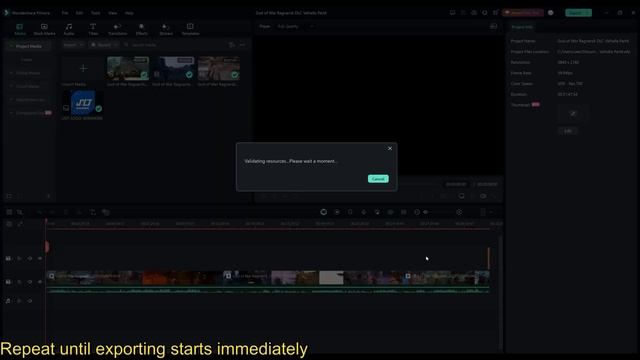This screenshot has width=640, height=360.
Task: Click the timeline delete icon
Action: pyautogui.click(x=66, y=212)
